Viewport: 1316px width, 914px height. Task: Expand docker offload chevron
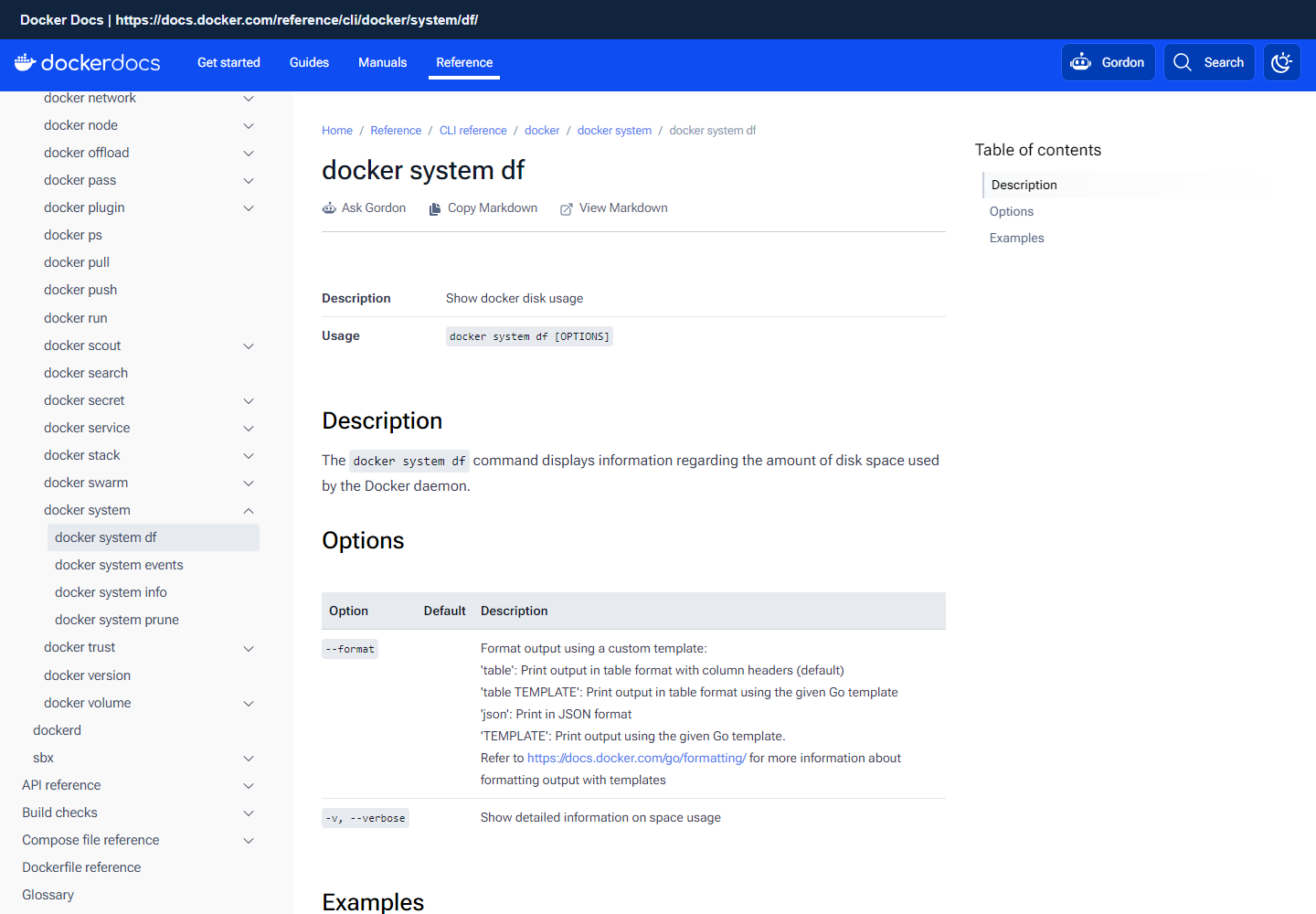click(249, 153)
